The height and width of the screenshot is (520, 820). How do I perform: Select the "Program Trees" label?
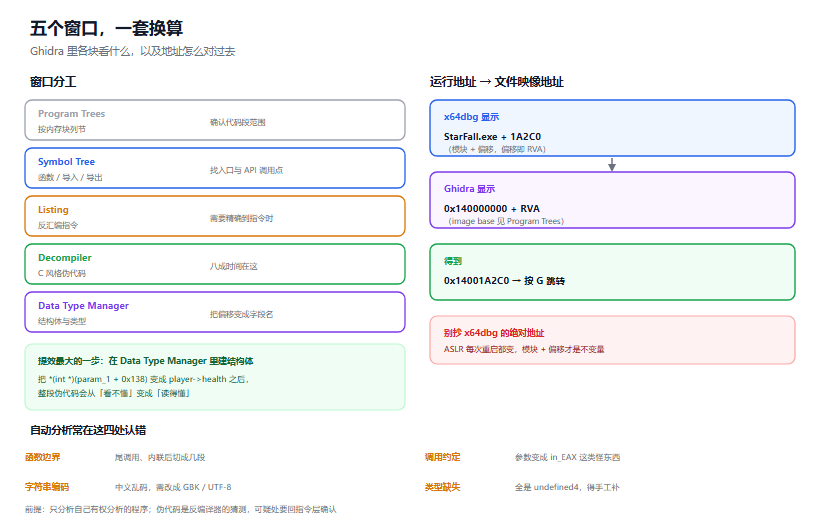click(x=71, y=114)
